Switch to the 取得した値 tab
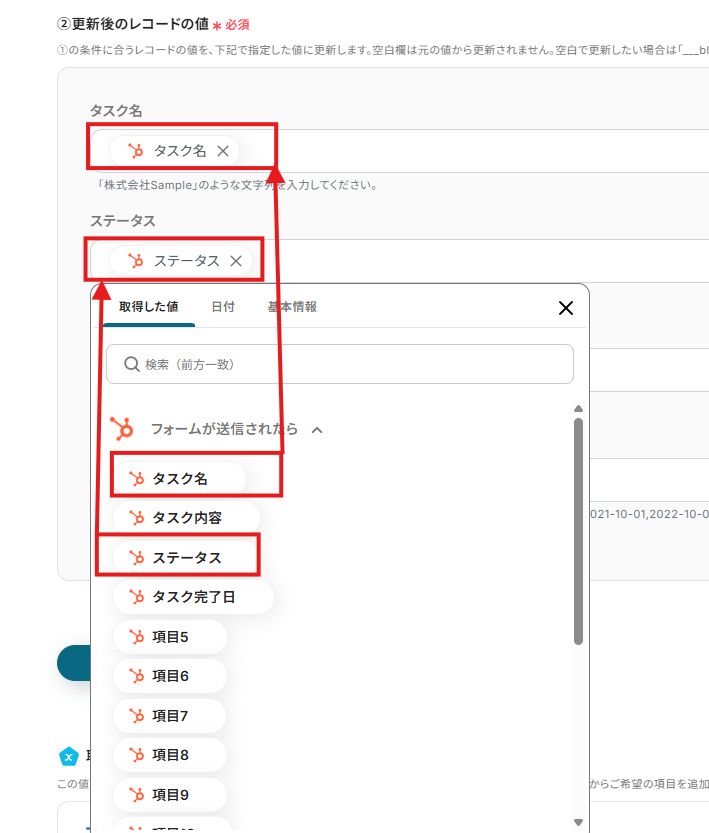This screenshot has width=709, height=833. [x=149, y=307]
